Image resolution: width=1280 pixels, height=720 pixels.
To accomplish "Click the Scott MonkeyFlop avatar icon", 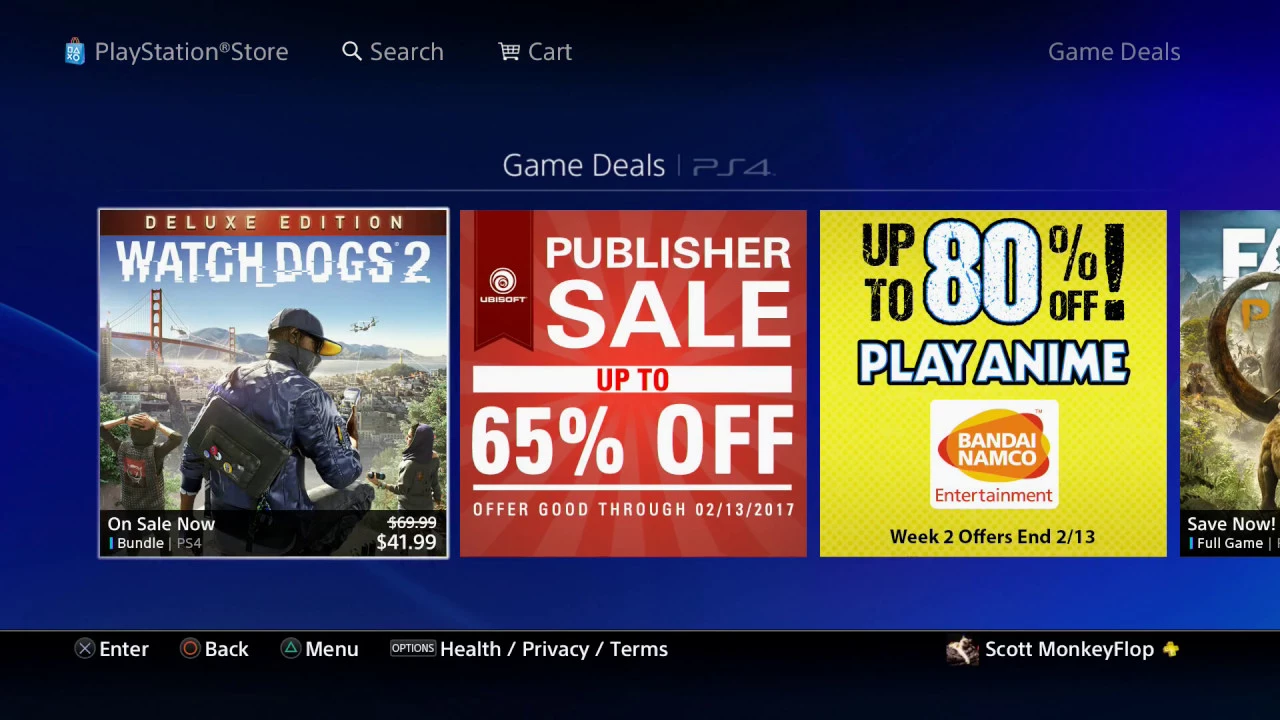I will [962, 650].
